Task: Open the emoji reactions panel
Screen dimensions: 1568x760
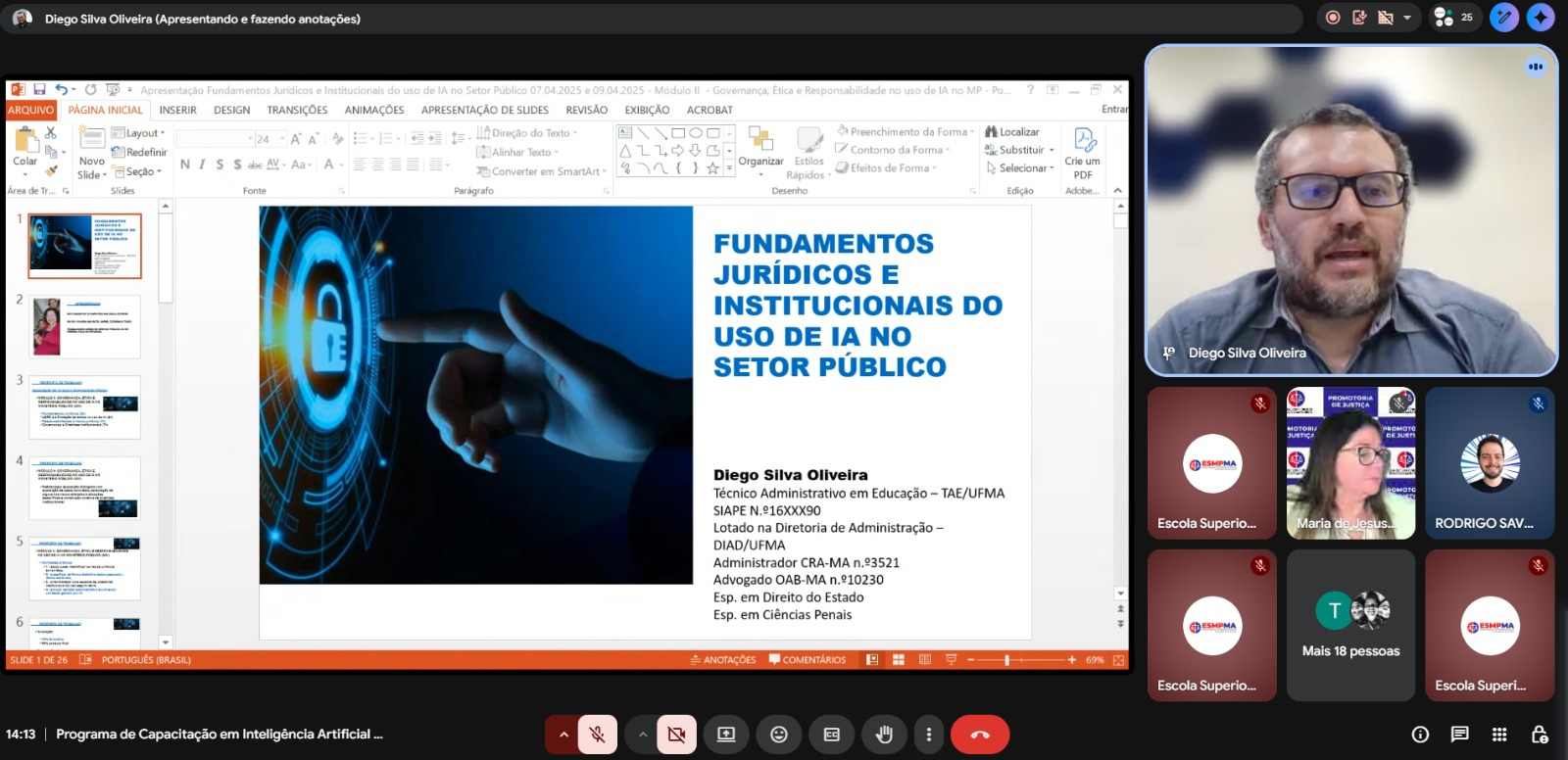Action: coord(779,735)
